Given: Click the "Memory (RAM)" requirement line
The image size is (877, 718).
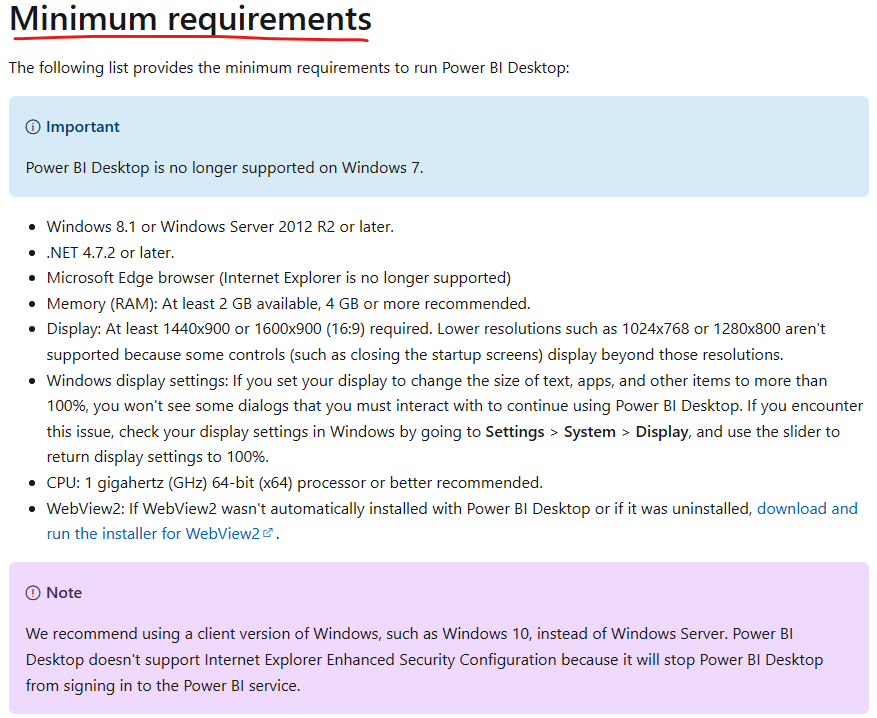Looking at the screenshot, I should (289, 304).
